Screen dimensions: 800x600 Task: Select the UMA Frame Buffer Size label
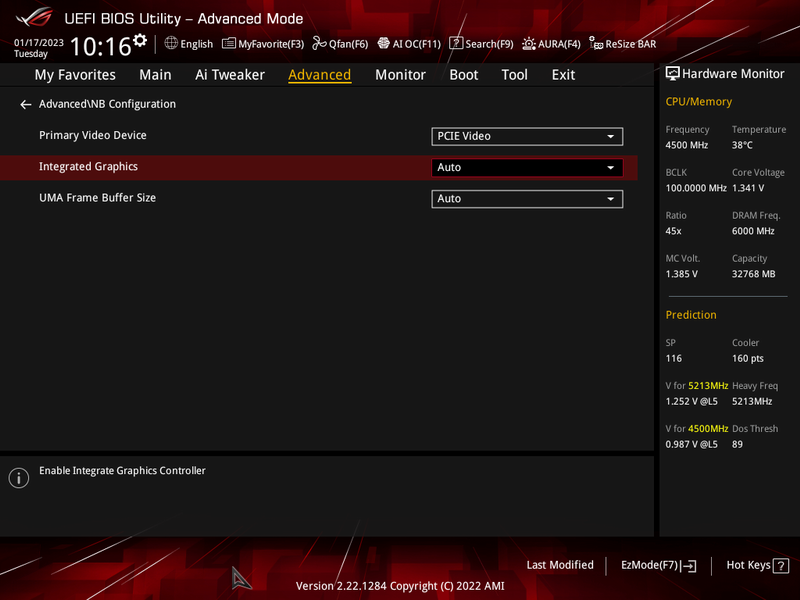point(97,198)
